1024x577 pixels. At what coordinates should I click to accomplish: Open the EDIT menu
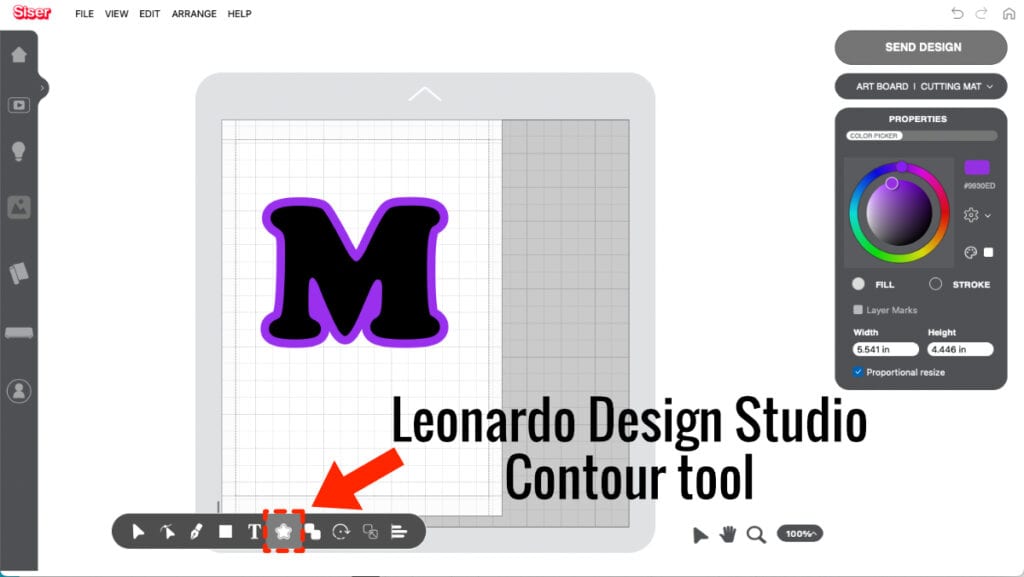150,14
